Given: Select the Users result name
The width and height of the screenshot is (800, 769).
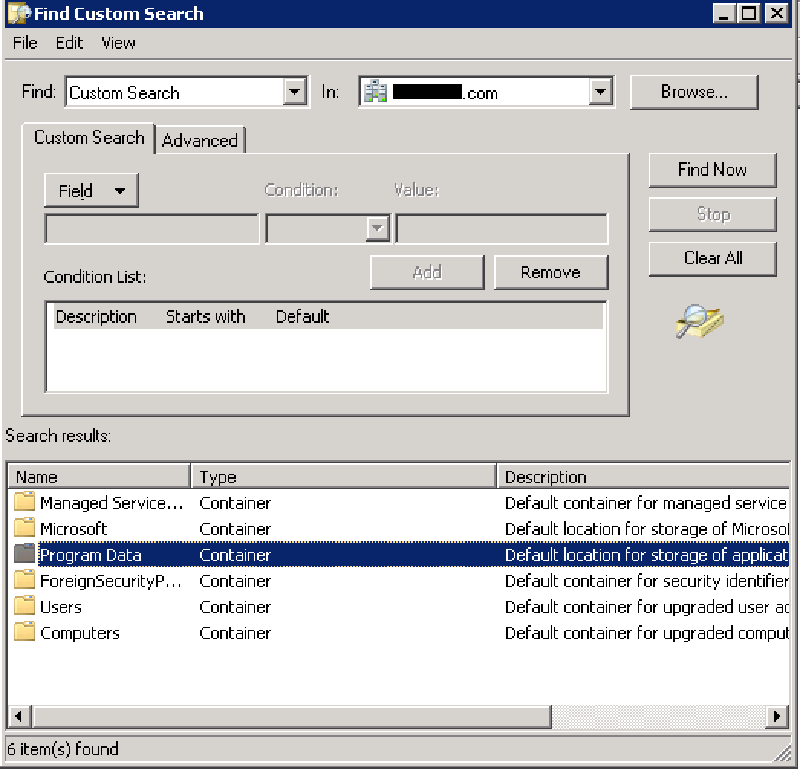Looking at the screenshot, I should (61, 607).
